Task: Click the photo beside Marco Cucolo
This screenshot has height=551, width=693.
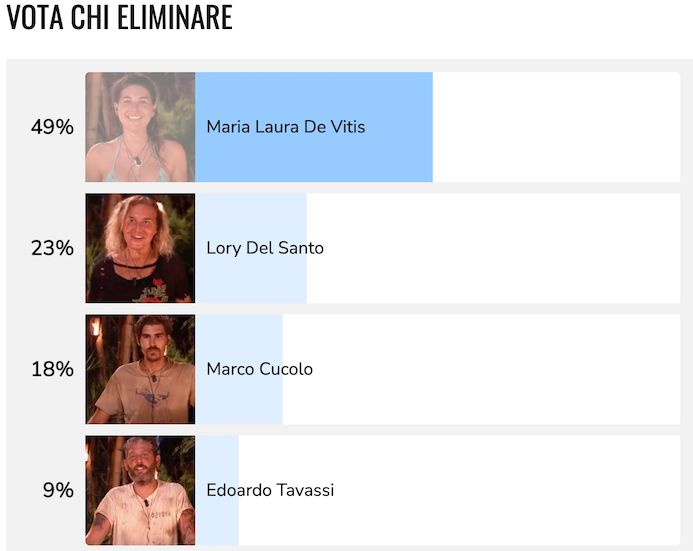Action: [x=140, y=369]
